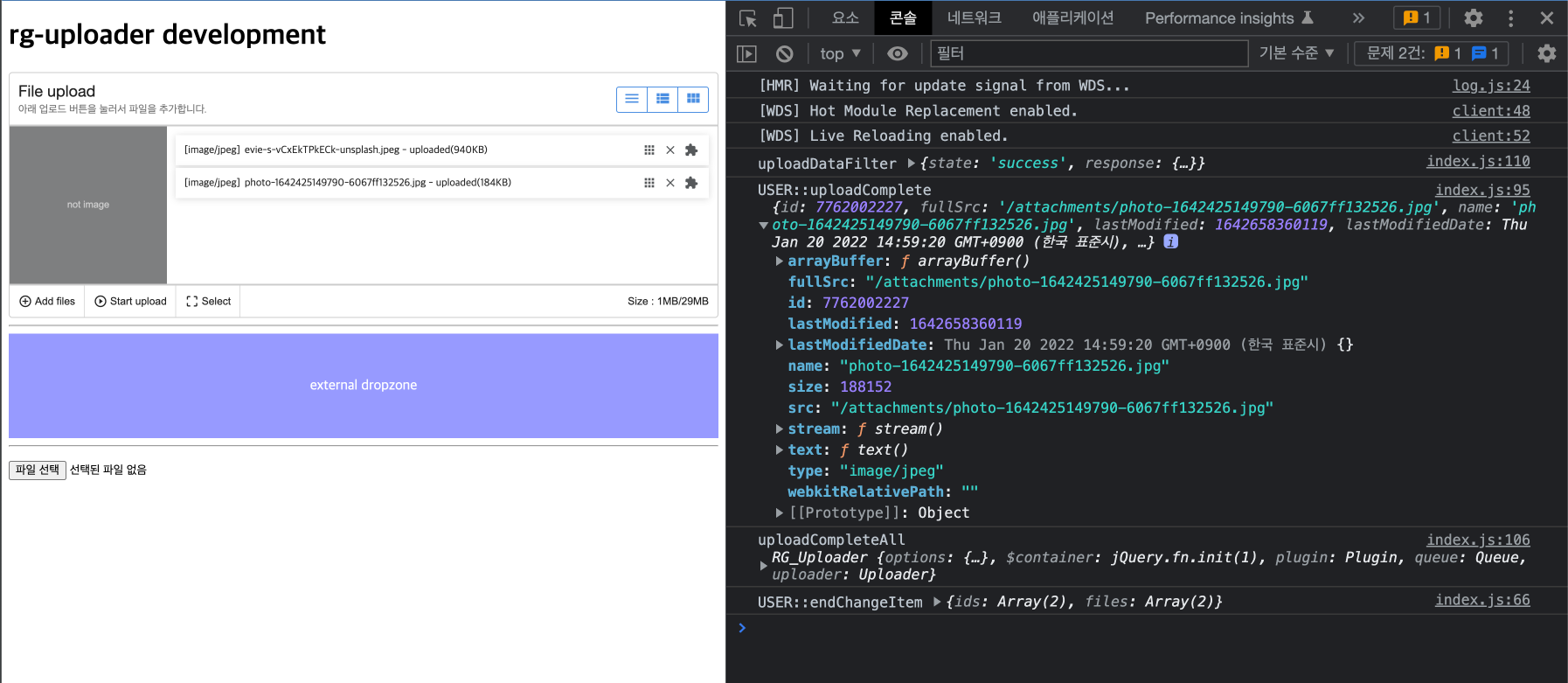The image size is (1568, 683).
Task: Open '기본 수준' log level dropdown
Action: [x=1297, y=53]
